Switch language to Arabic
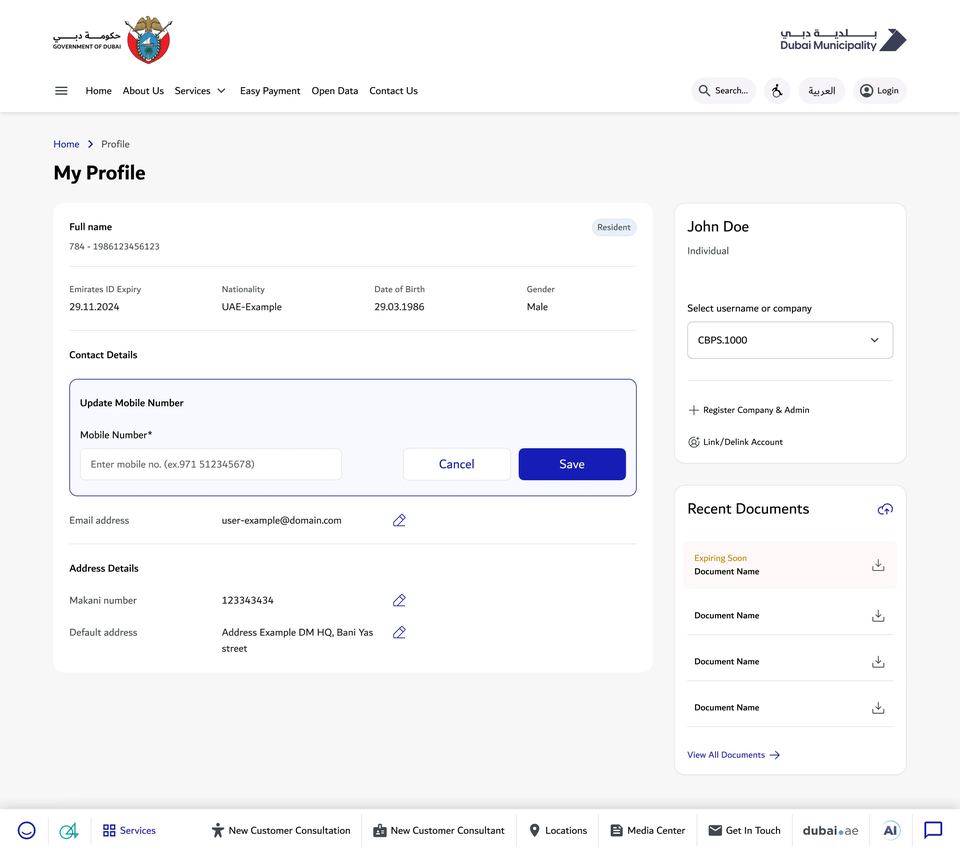 822,91
